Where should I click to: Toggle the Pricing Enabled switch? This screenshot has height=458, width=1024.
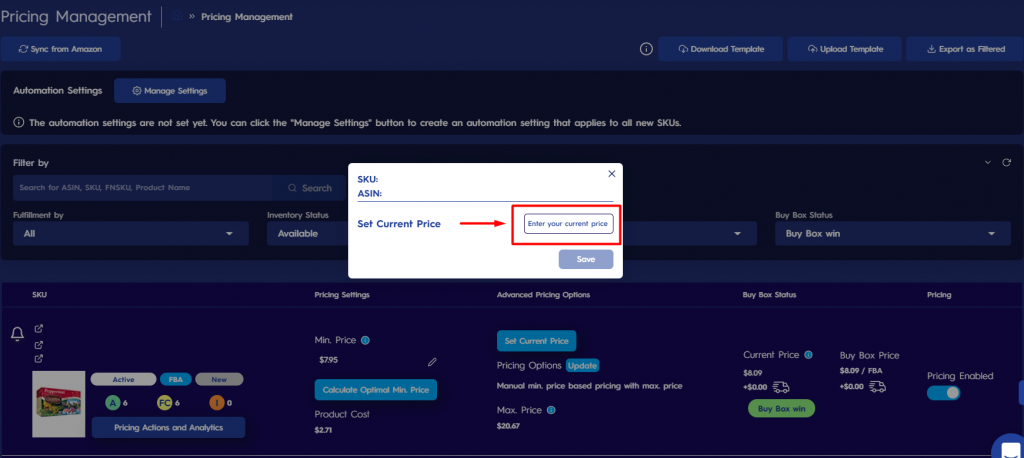944,393
